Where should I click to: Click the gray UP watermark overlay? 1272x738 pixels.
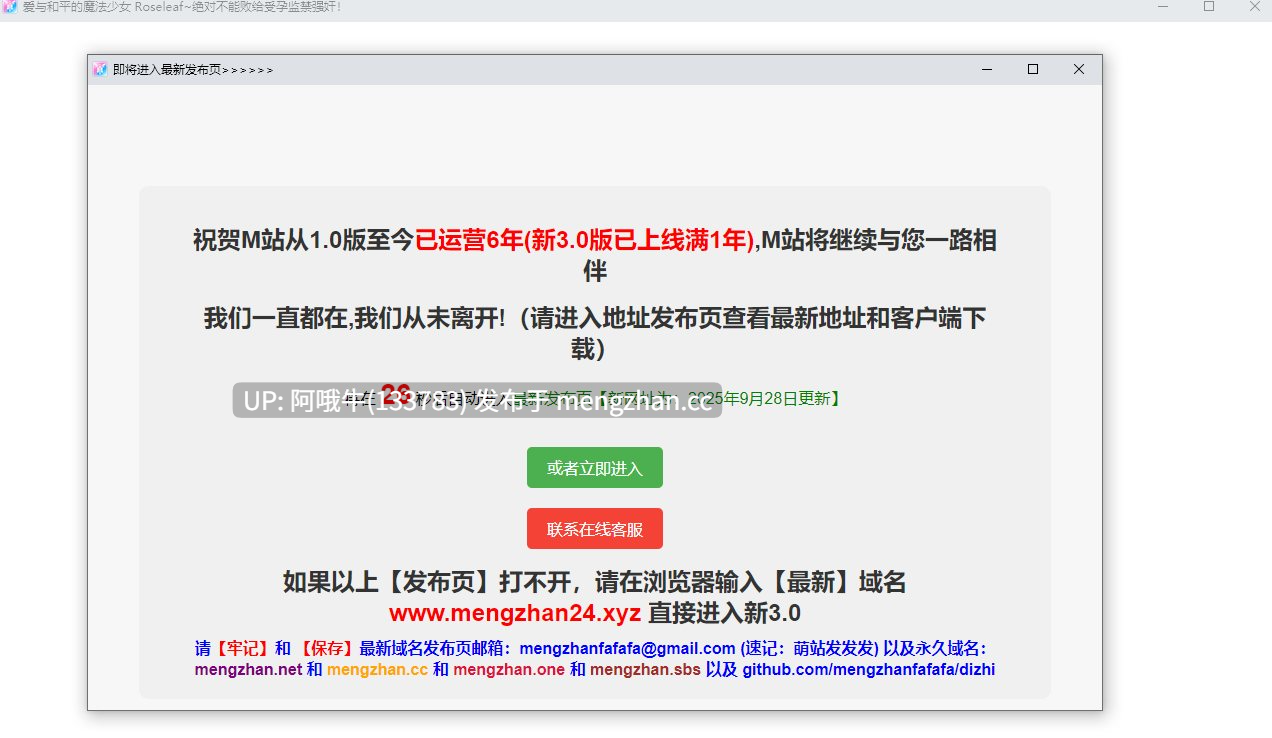click(477, 401)
